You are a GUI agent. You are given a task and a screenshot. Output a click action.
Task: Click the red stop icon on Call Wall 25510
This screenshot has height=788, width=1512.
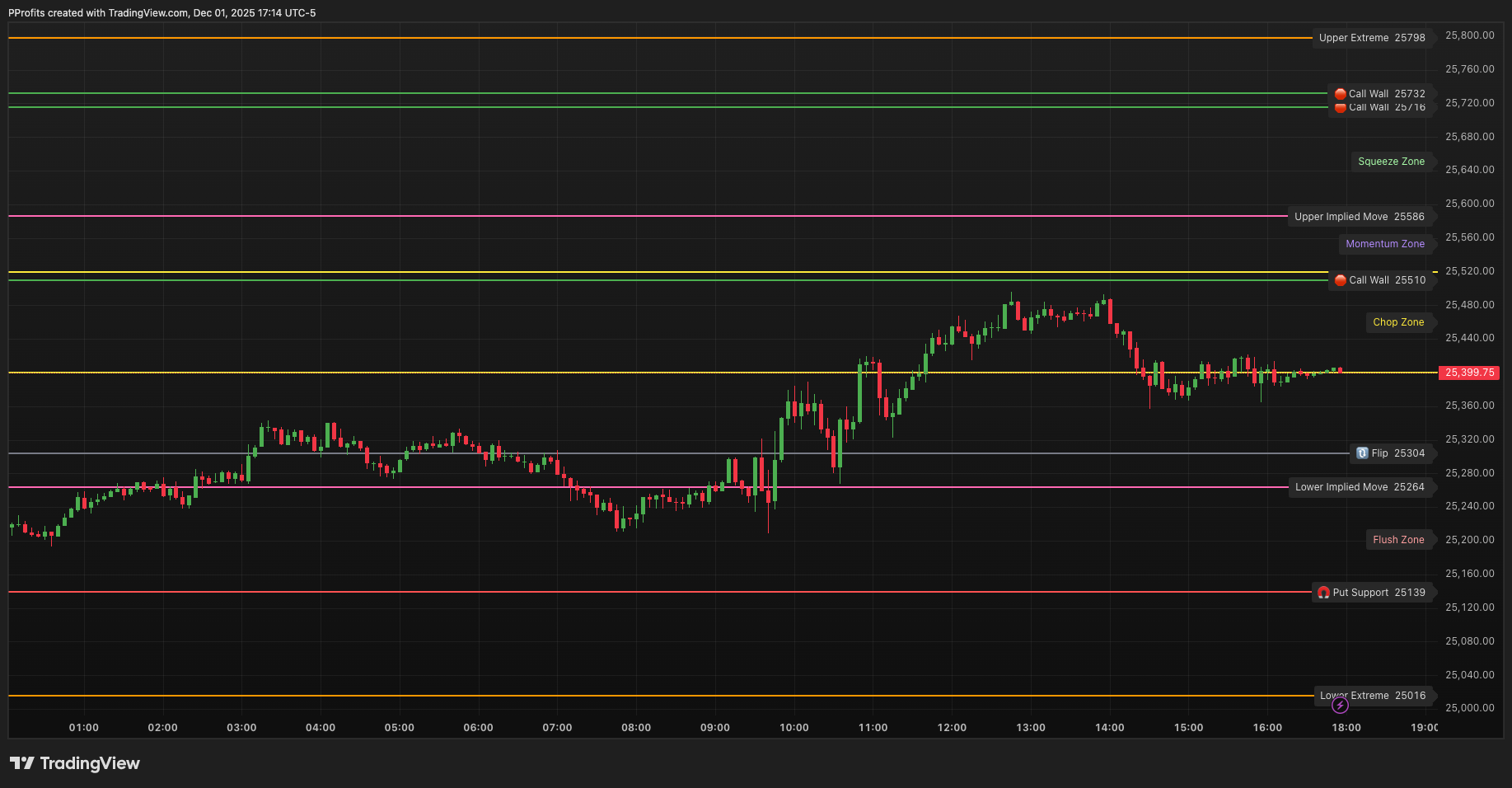click(1339, 280)
